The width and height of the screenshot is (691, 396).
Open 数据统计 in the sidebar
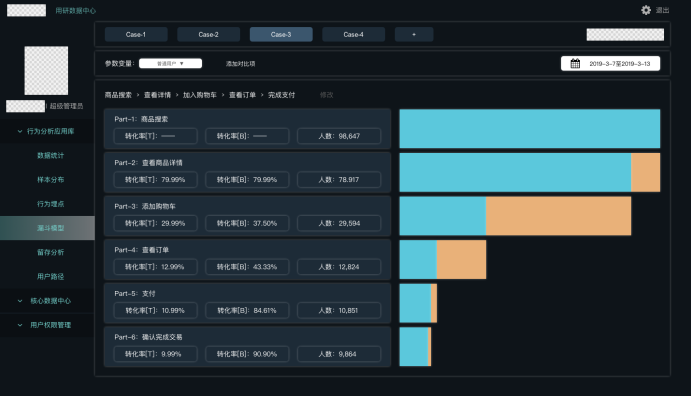pyautogui.click(x=50, y=155)
